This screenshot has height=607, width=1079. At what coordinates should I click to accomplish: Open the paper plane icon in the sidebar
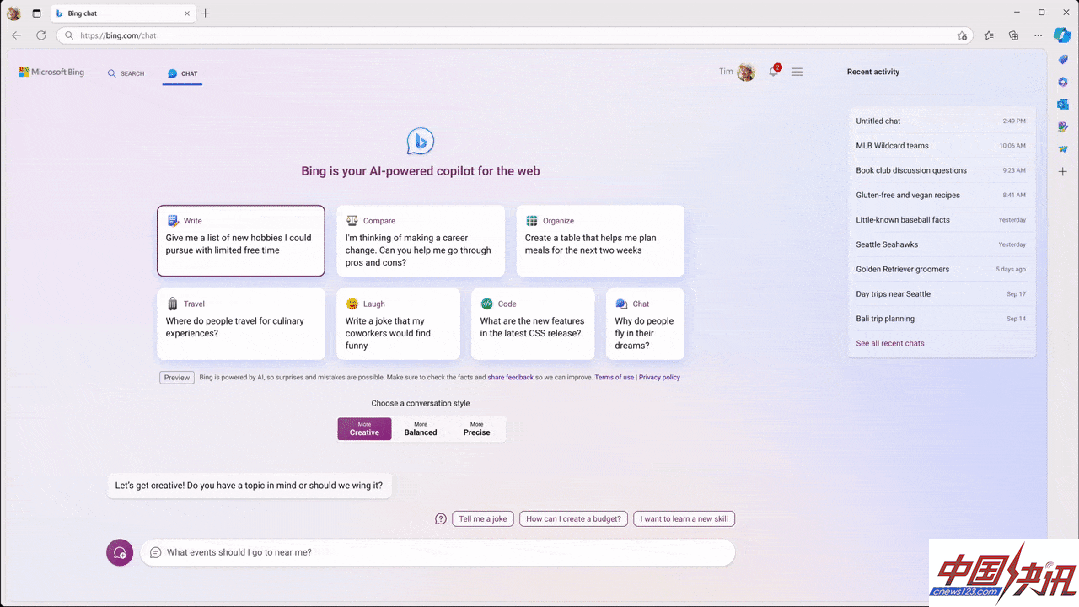click(x=1063, y=149)
